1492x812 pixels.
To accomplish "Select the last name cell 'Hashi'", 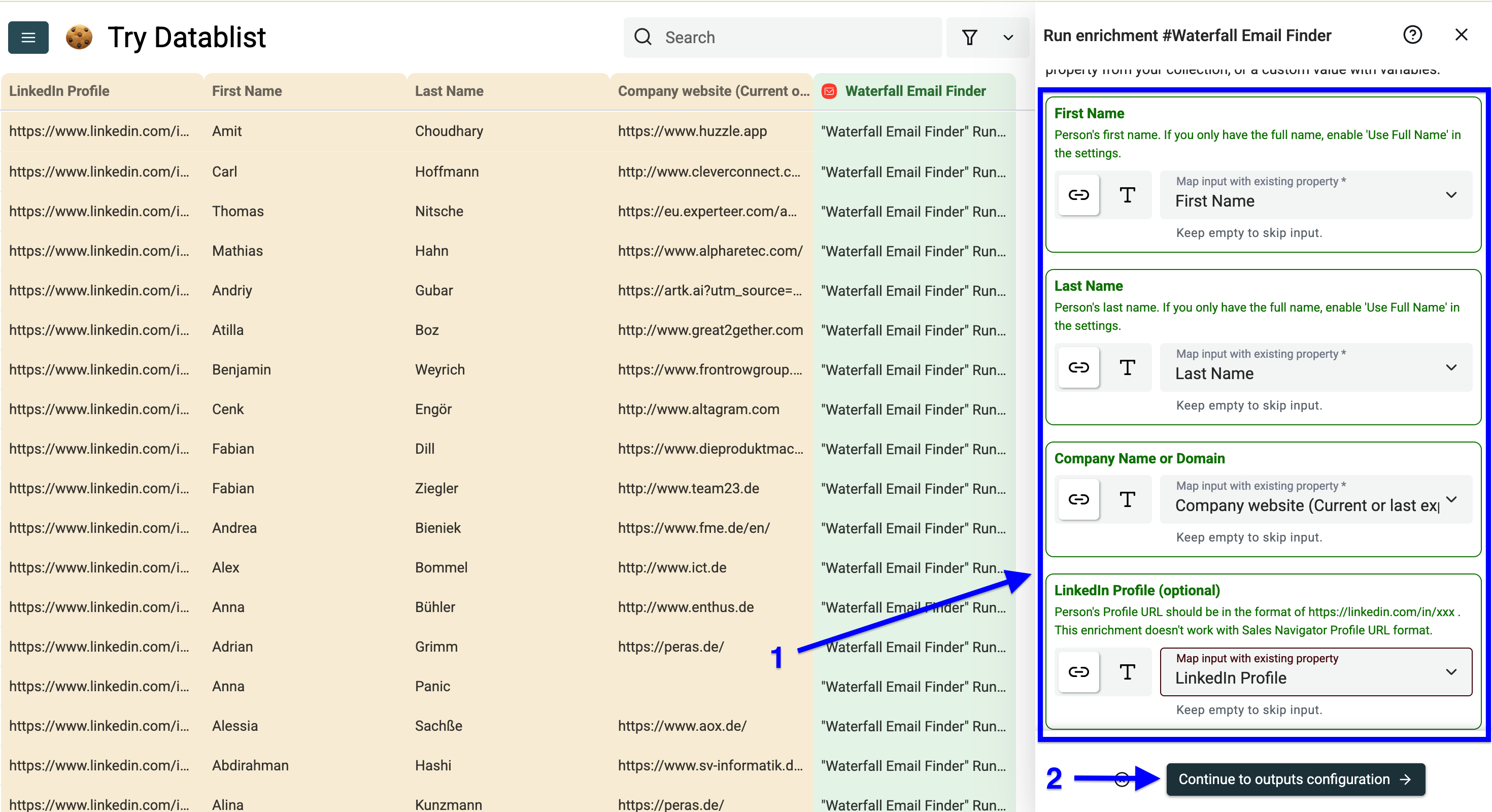I will 508,765.
